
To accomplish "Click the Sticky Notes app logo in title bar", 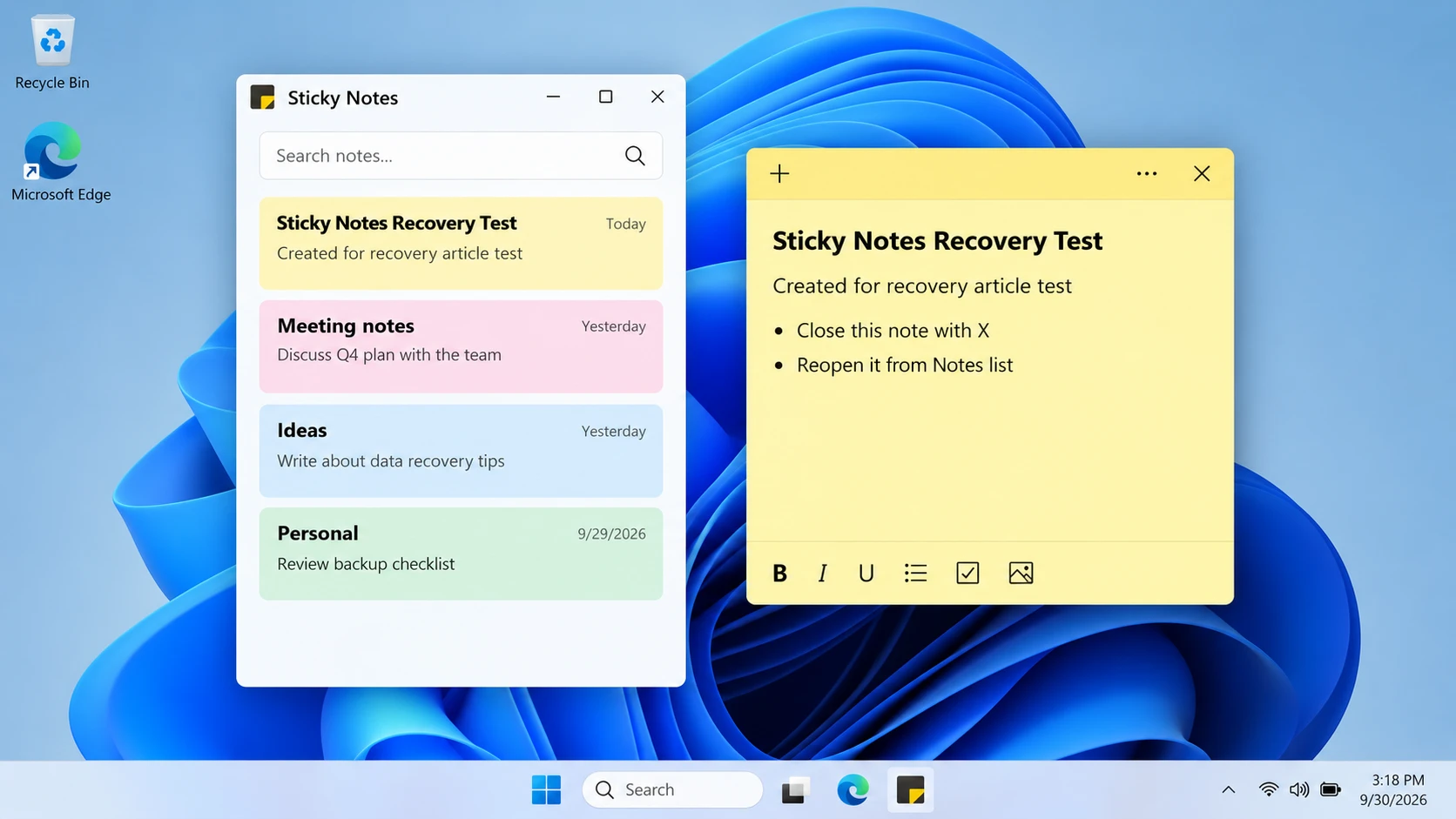I will coord(262,97).
